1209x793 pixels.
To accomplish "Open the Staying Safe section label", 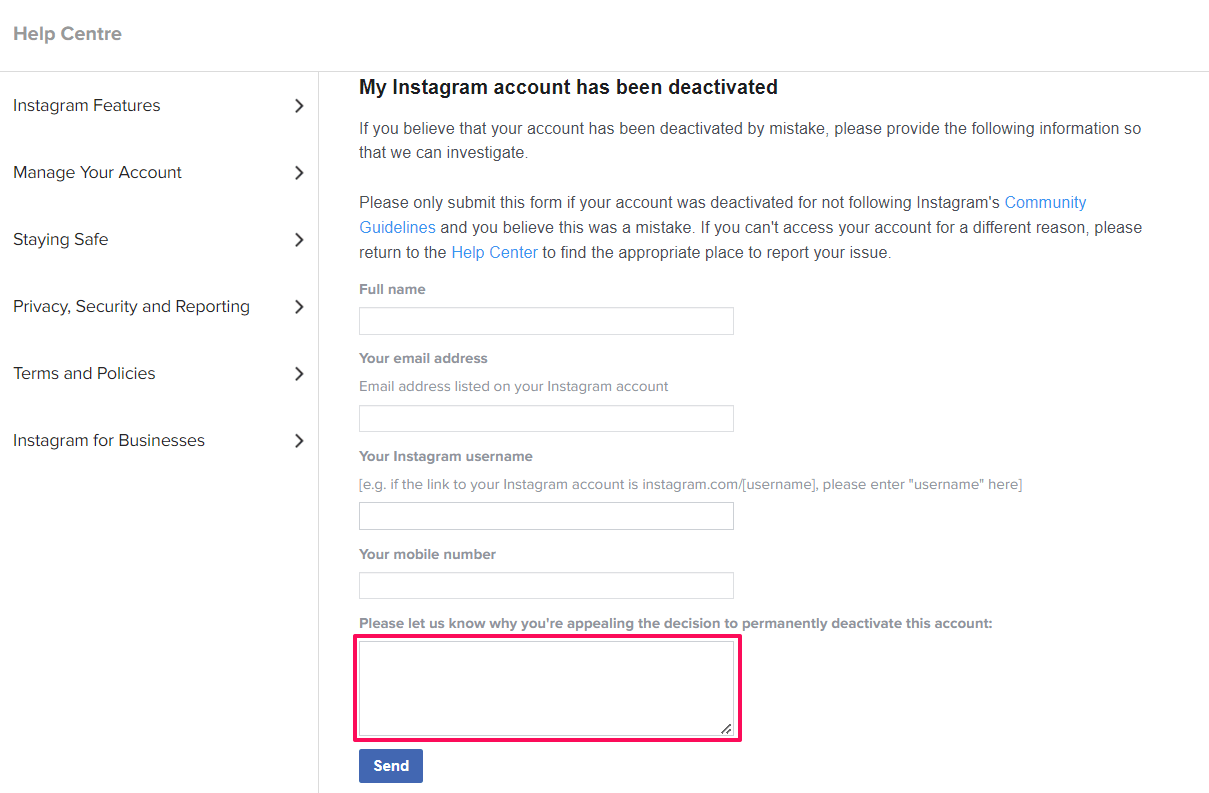I will pyautogui.click(x=60, y=240).
